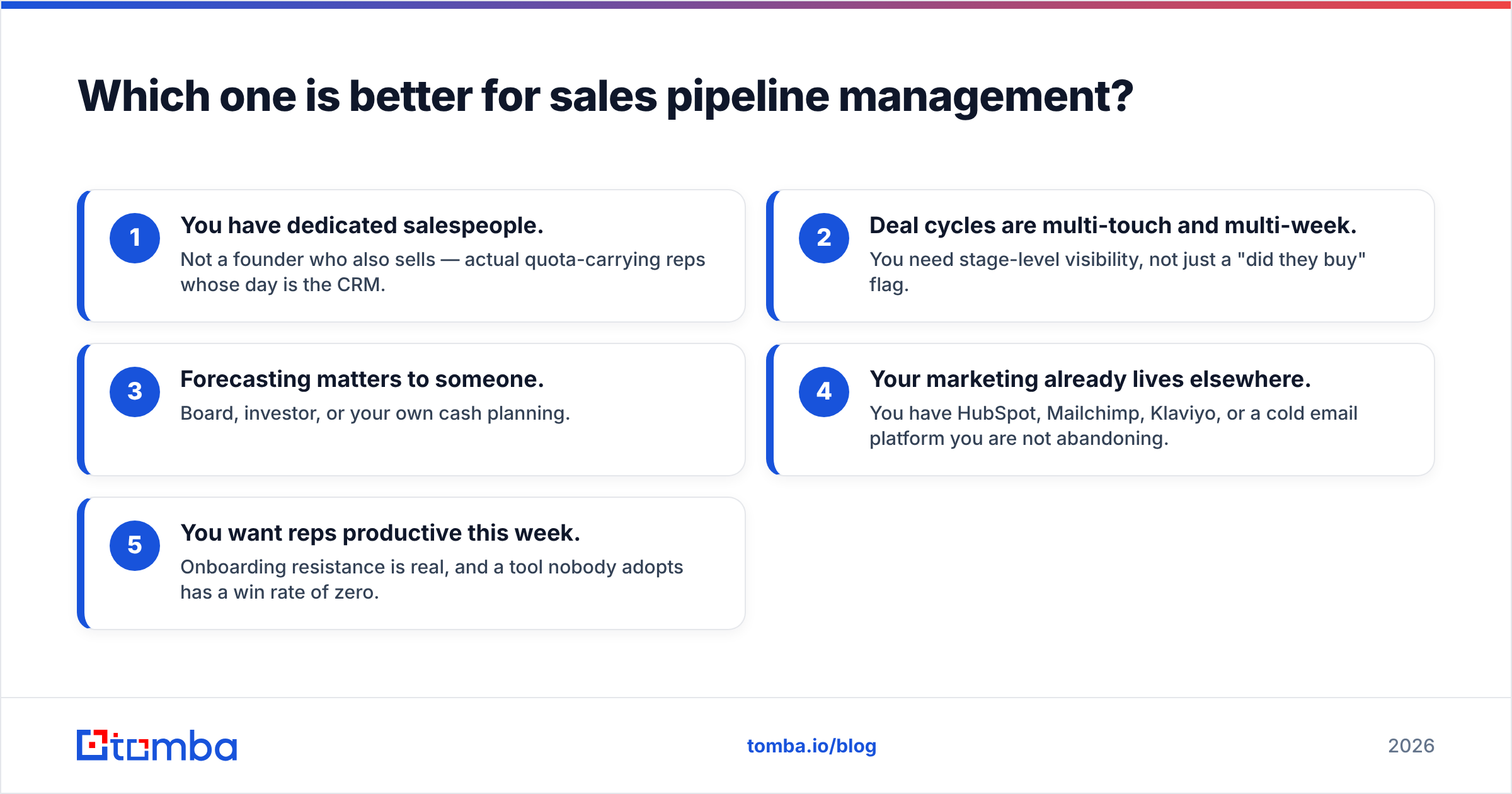Click 'Board, investor, or your own cash planning.'
The height and width of the screenshot is (794, 1512).
(x=375, y=413)
